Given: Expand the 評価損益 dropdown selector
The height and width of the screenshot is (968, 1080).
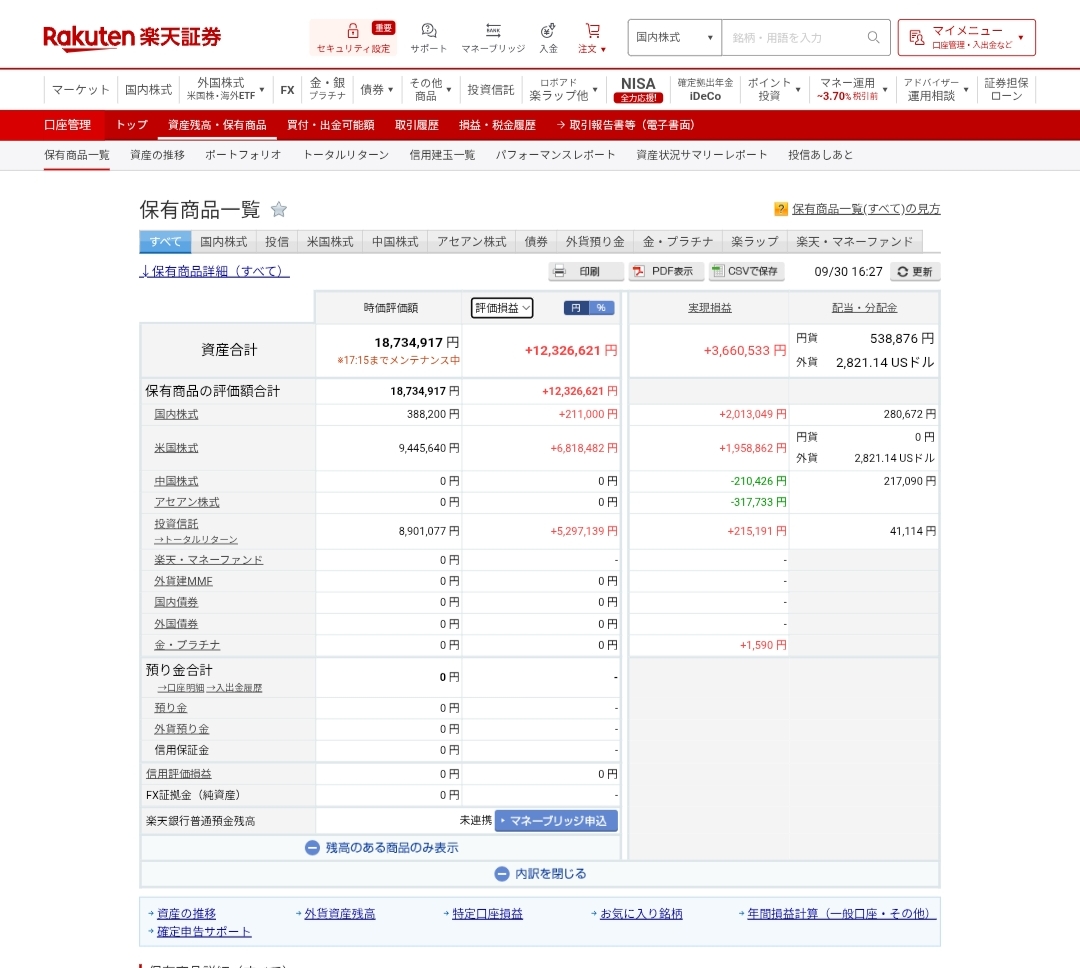Looking at the screenshot, I should pos(502,308).
